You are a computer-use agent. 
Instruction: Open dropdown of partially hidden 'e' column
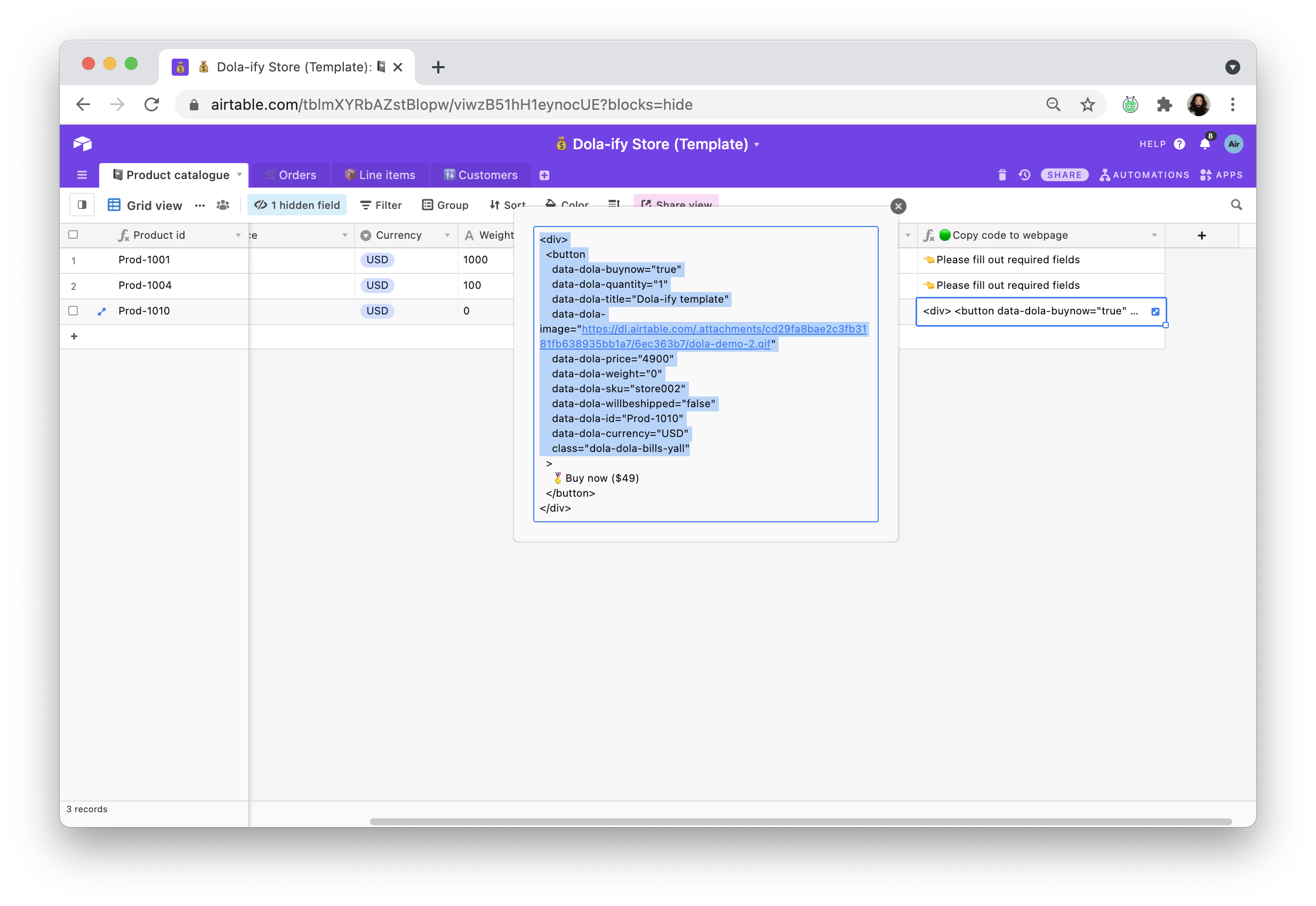click(x=344, y=236)
